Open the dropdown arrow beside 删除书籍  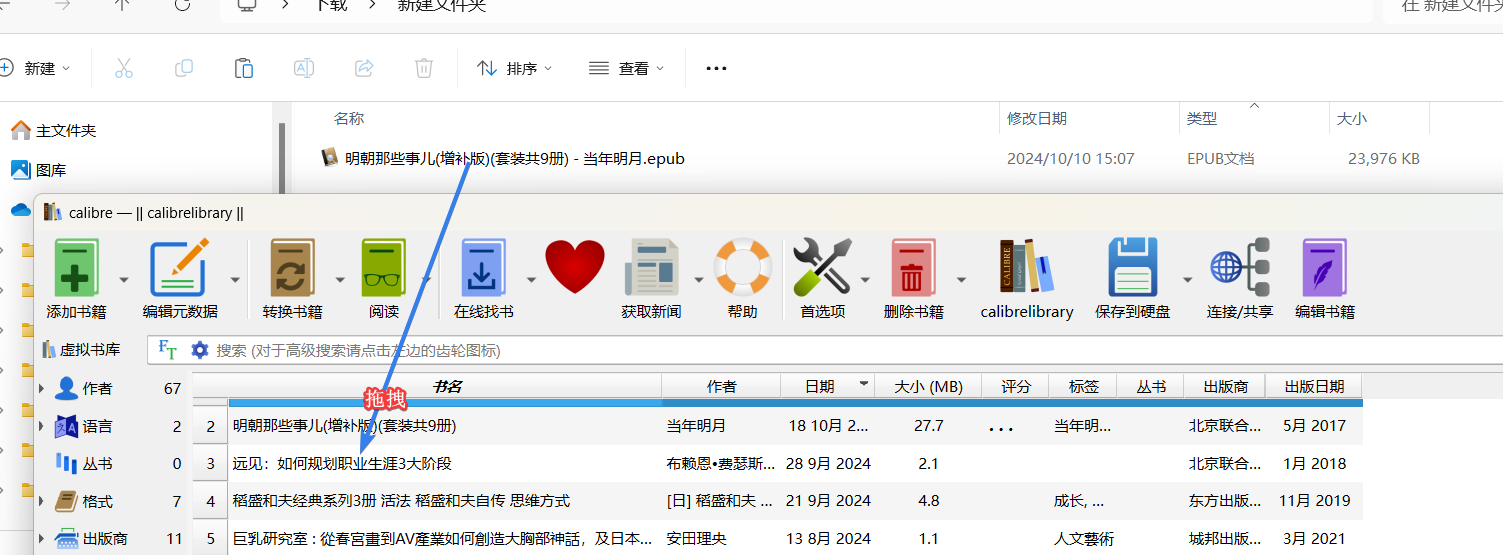(x=961, y=280)
